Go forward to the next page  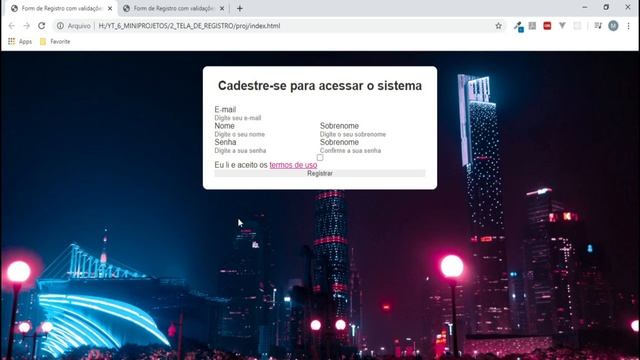point(27,26)
